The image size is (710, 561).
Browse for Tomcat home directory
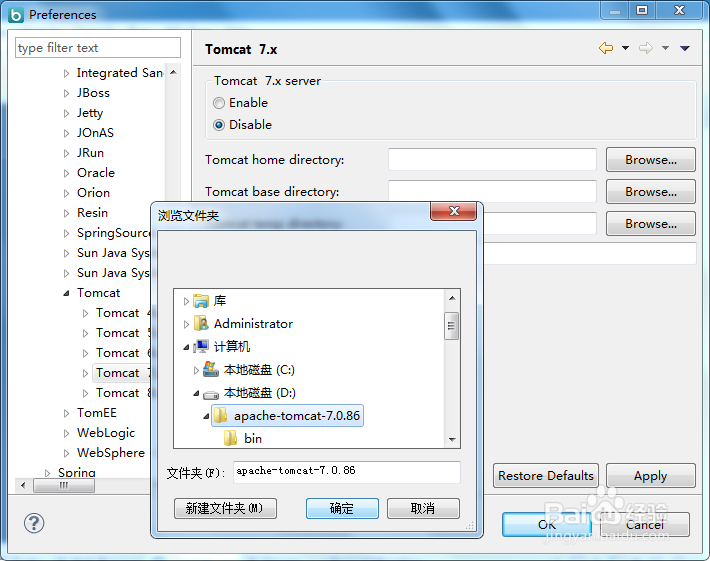[x=651, y=159]
